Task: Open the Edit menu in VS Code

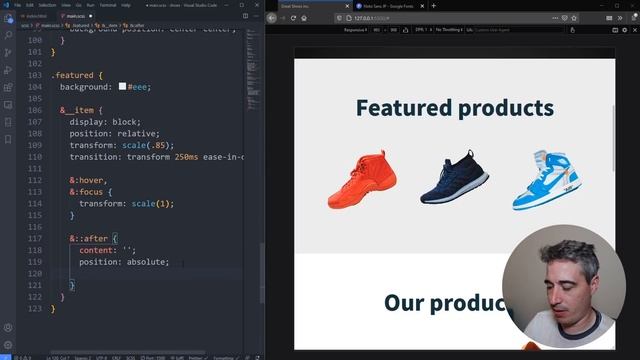Action: point(30,5)
